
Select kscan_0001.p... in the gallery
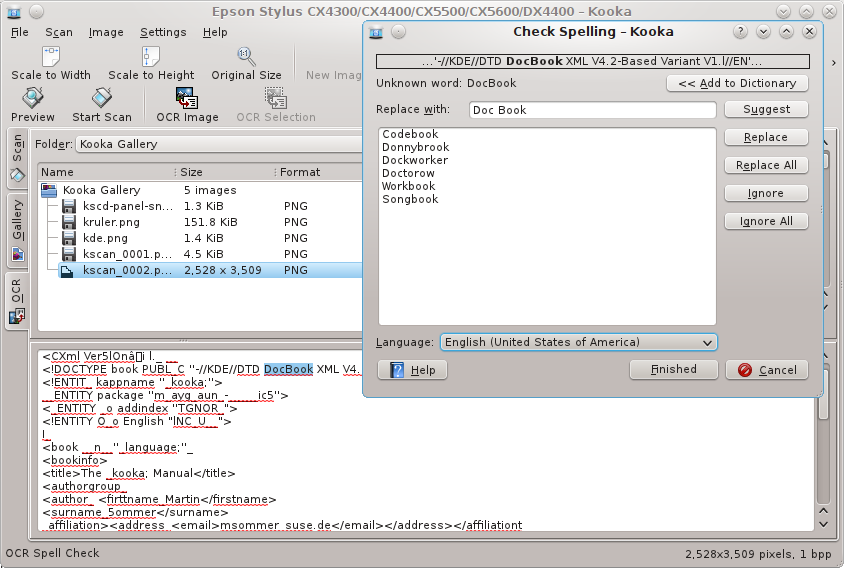click(128, 254)
